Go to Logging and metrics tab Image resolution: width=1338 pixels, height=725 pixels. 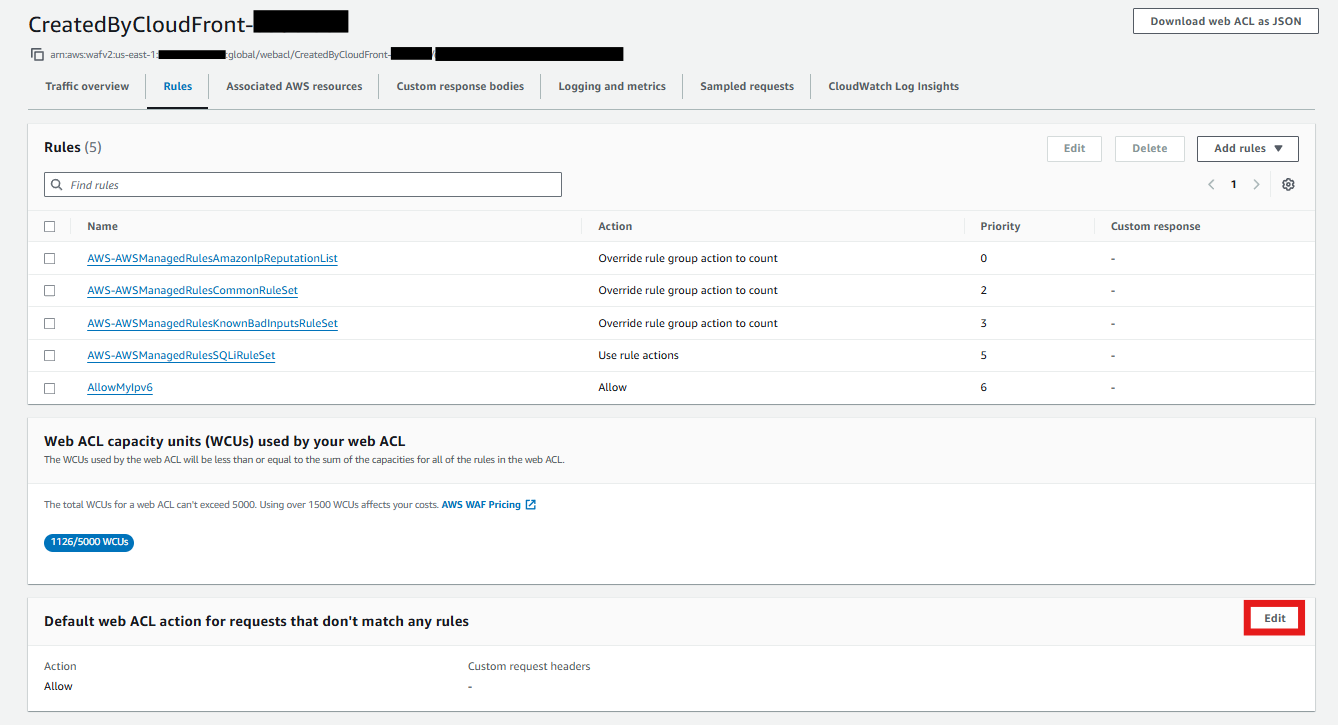point(612,86)
